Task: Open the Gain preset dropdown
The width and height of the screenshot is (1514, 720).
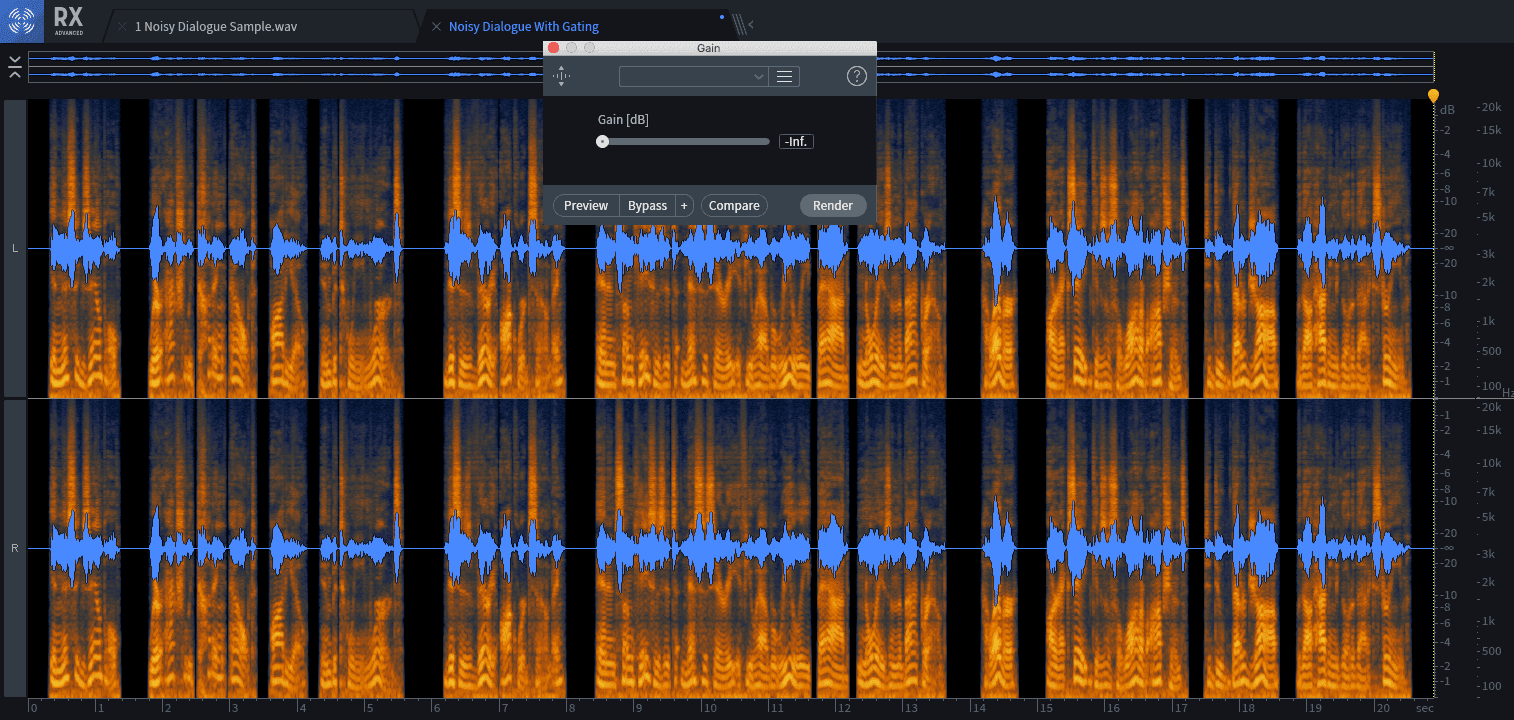Action: click(x=693, y=76)
